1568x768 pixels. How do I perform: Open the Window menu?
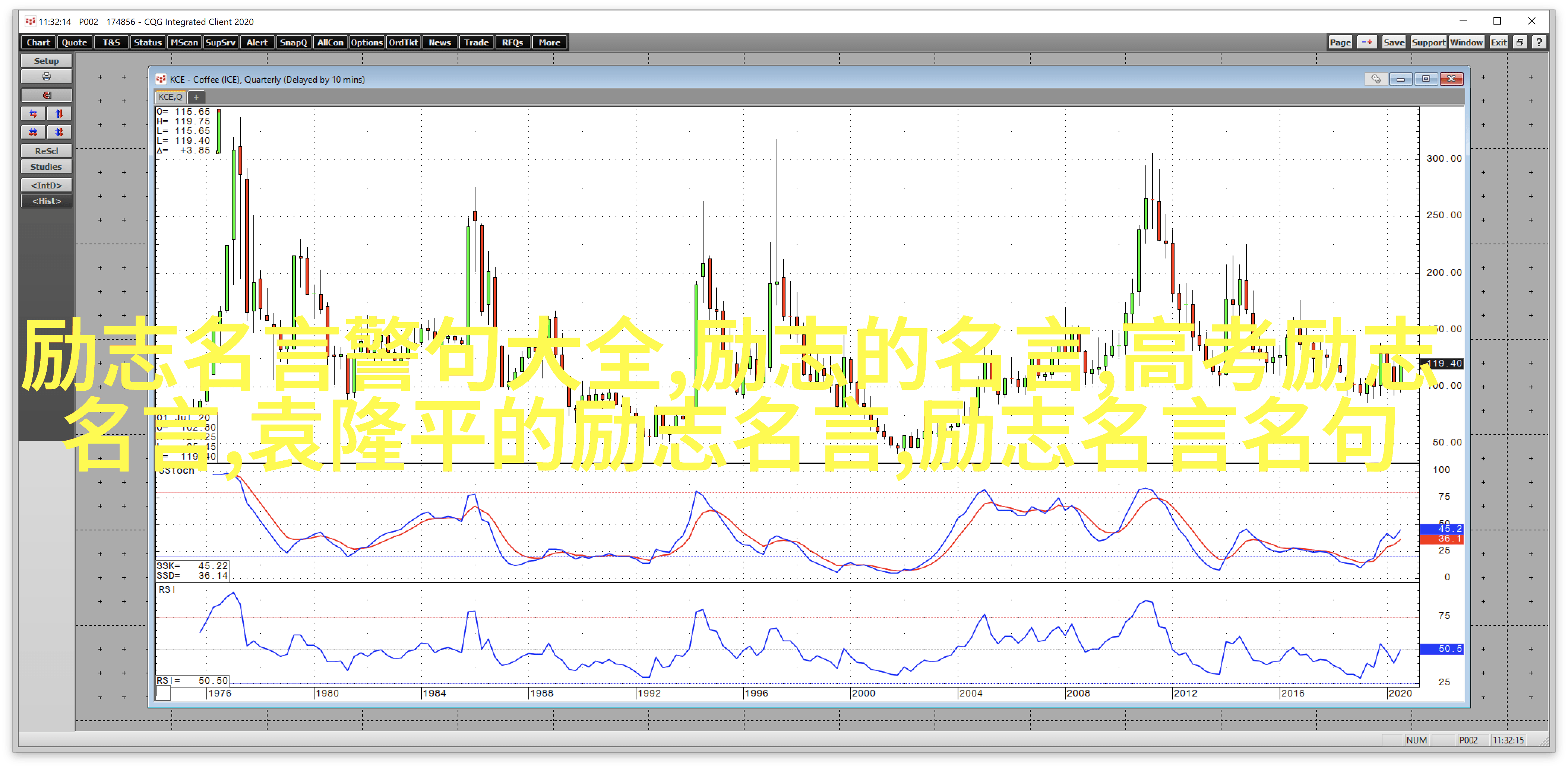[1466, 42]
